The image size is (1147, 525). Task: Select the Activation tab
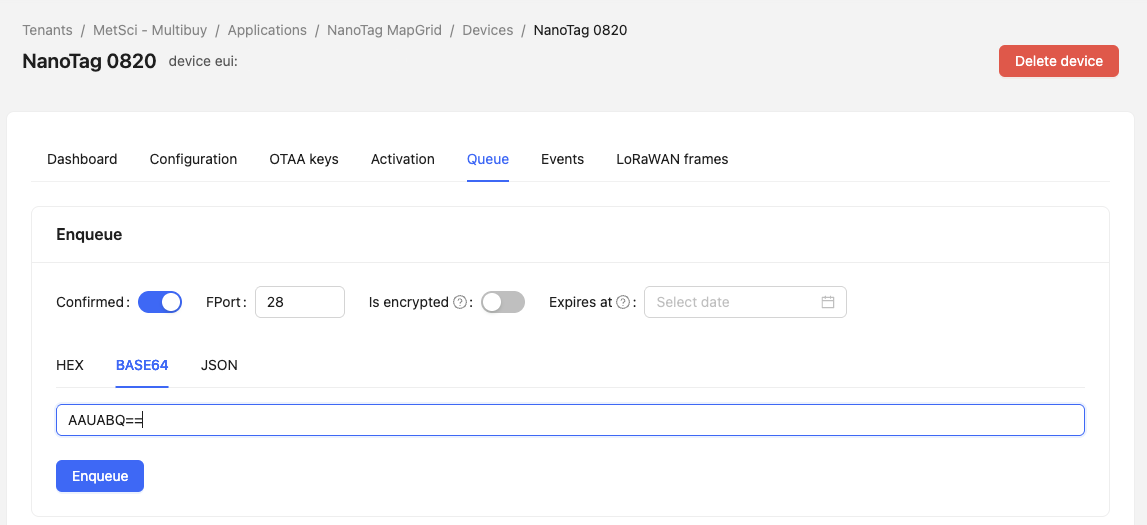(x=402, y=159)
